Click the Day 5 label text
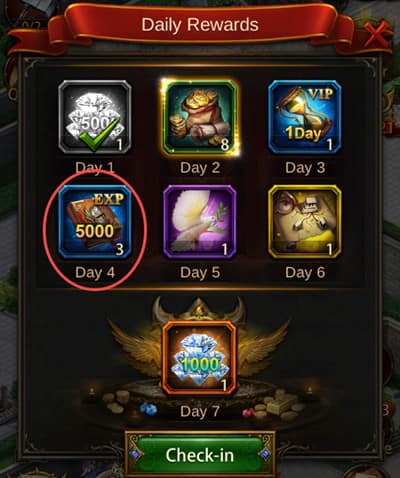The image size is (400, 478). 200,273
